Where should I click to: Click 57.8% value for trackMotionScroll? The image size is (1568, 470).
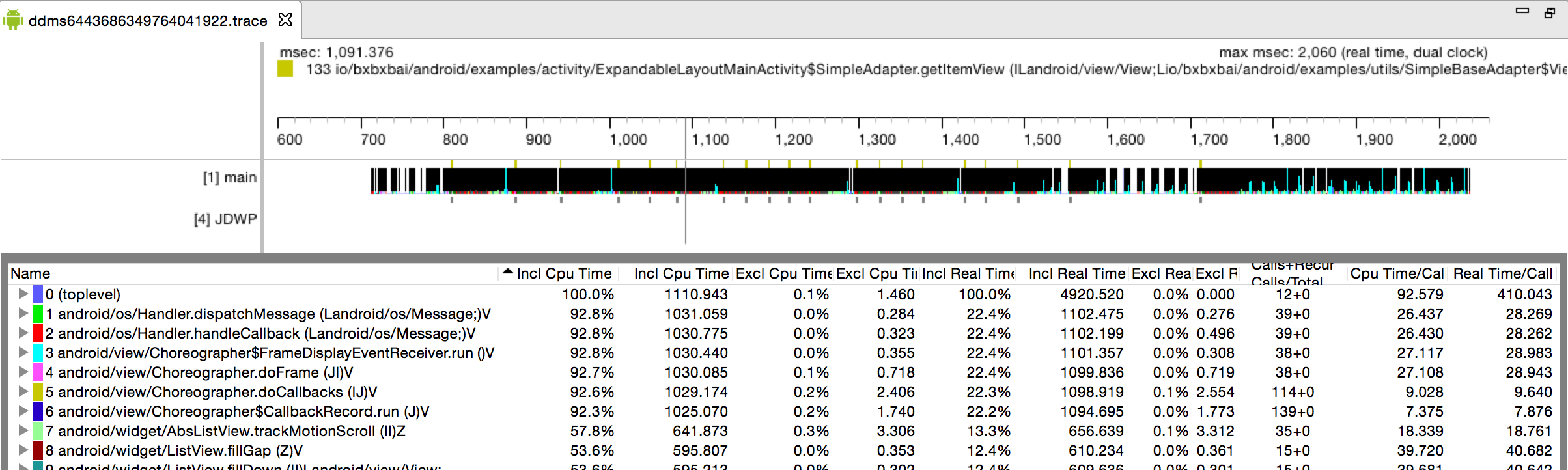(x=592, y=431)
